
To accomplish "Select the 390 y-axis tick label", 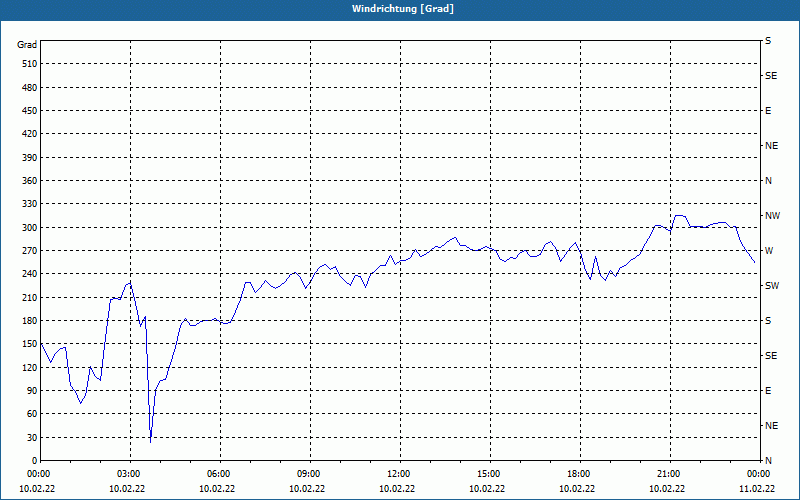I will [29, 158].
